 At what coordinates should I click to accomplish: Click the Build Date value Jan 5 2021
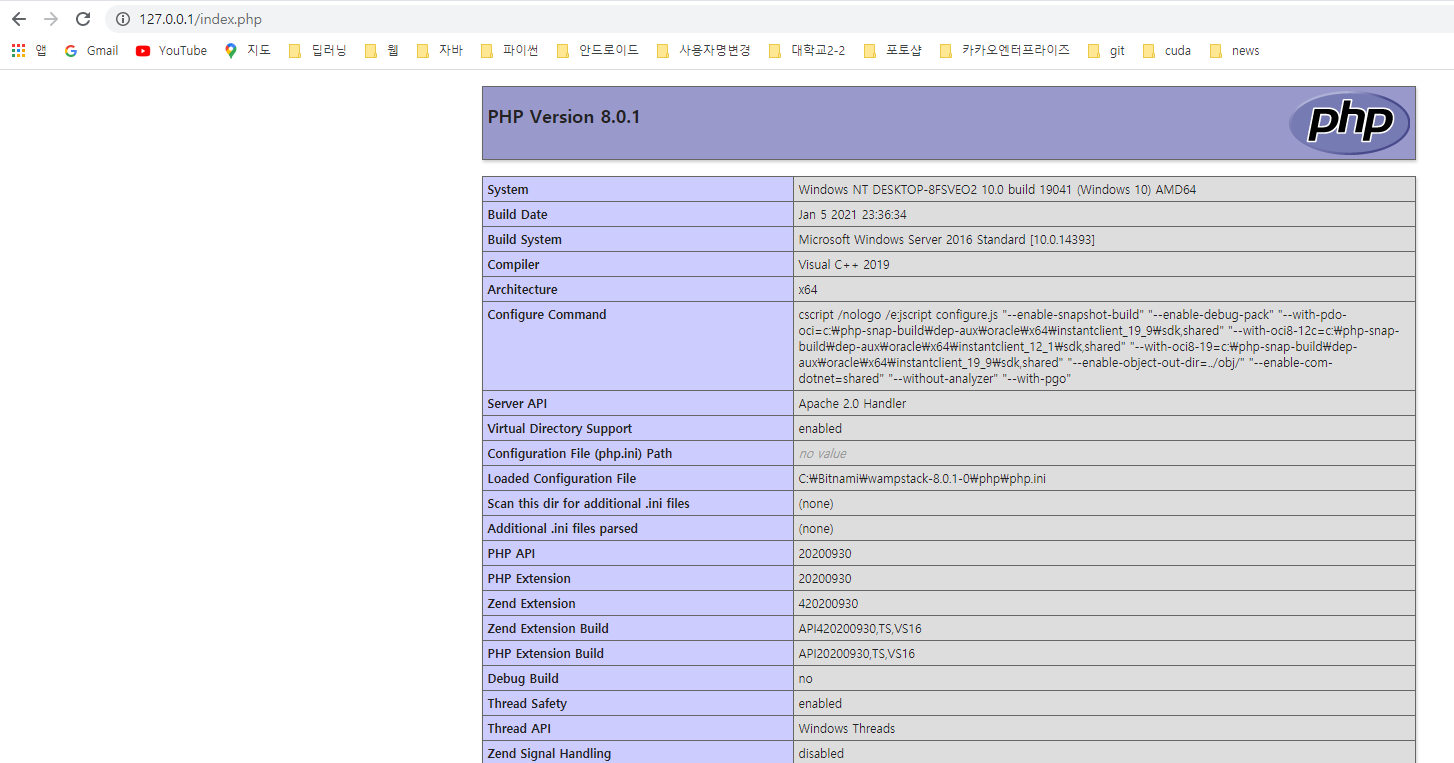pos(852,215)
